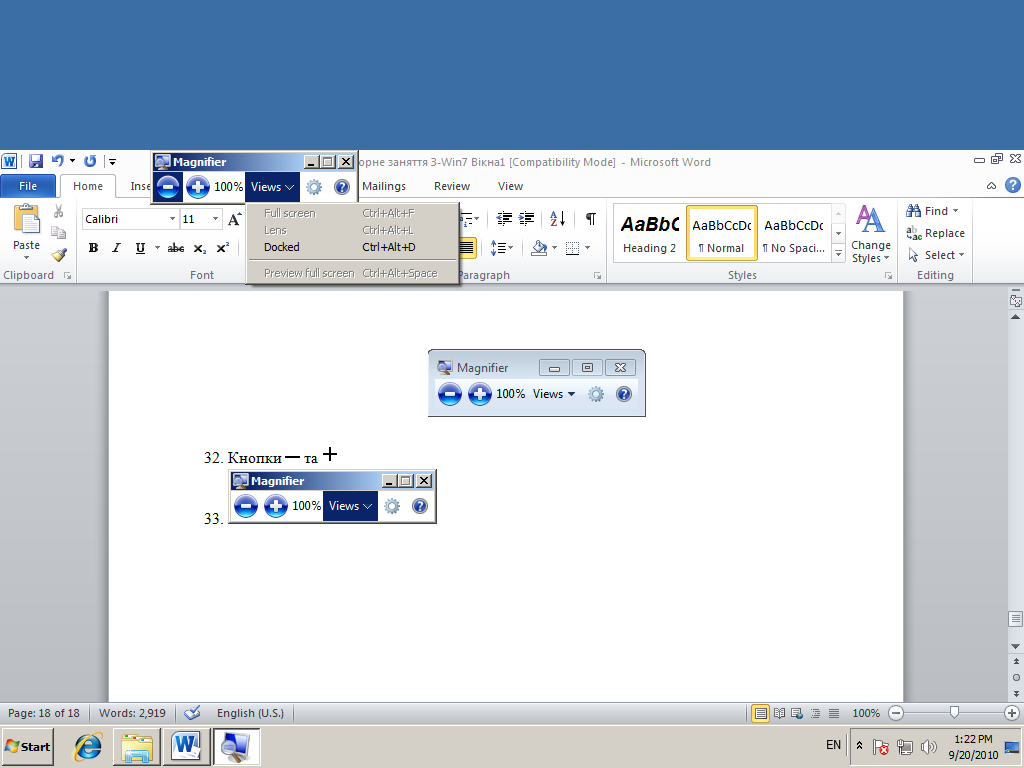
Task: Click the zoom slider handle
Action: click(954, 712)
